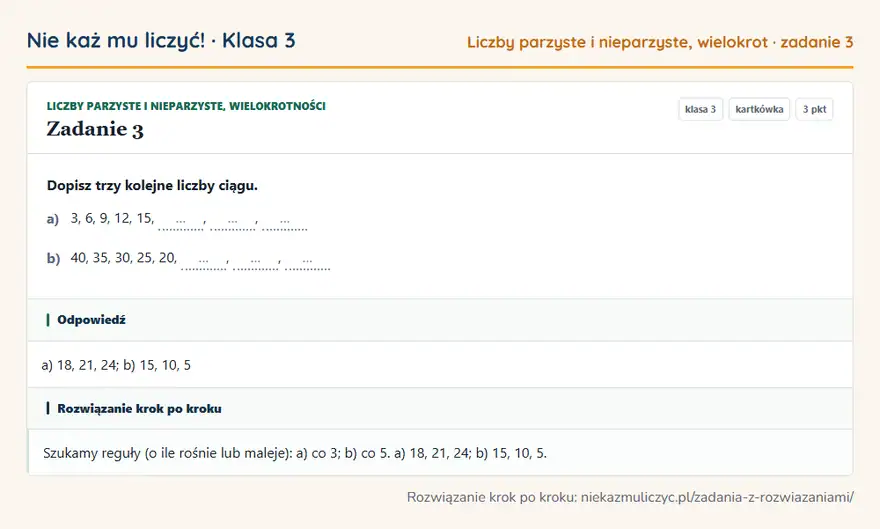The image size is (880, 529).
Task: Click the orange header 'Liczby parzyste i nieparzyste, wielokrot · zadanie 3'
Action: coord(660,42)
